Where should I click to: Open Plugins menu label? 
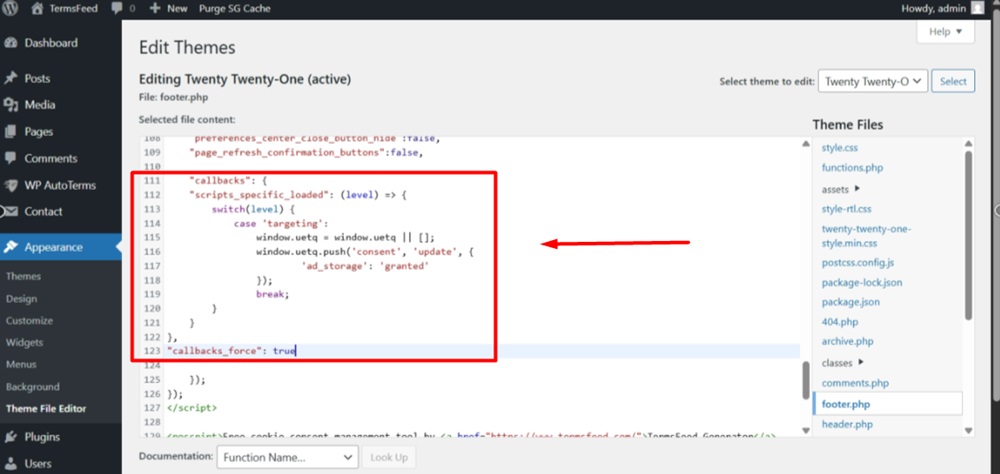point(42,437)
